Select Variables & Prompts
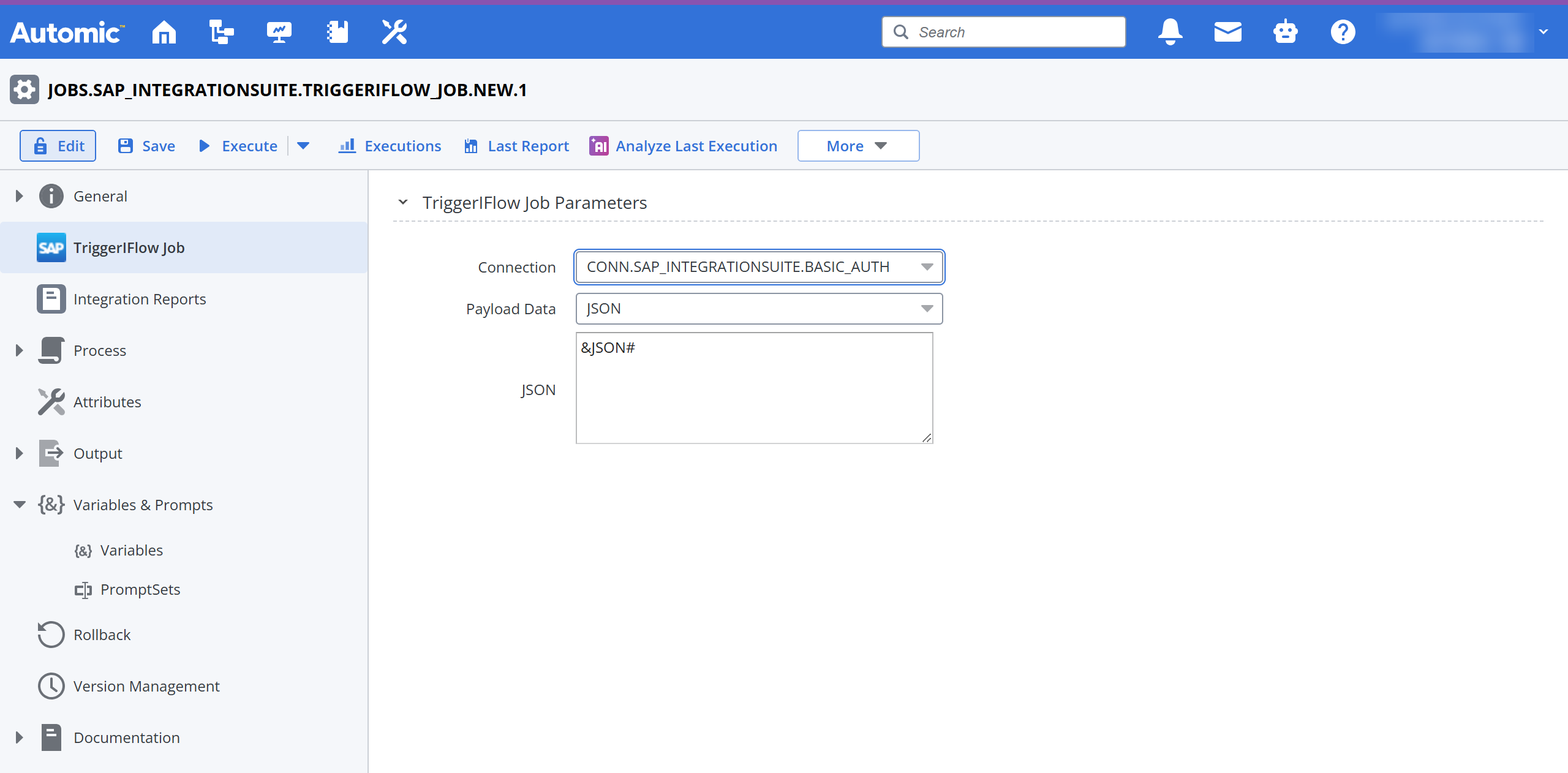 pos(143,505)
